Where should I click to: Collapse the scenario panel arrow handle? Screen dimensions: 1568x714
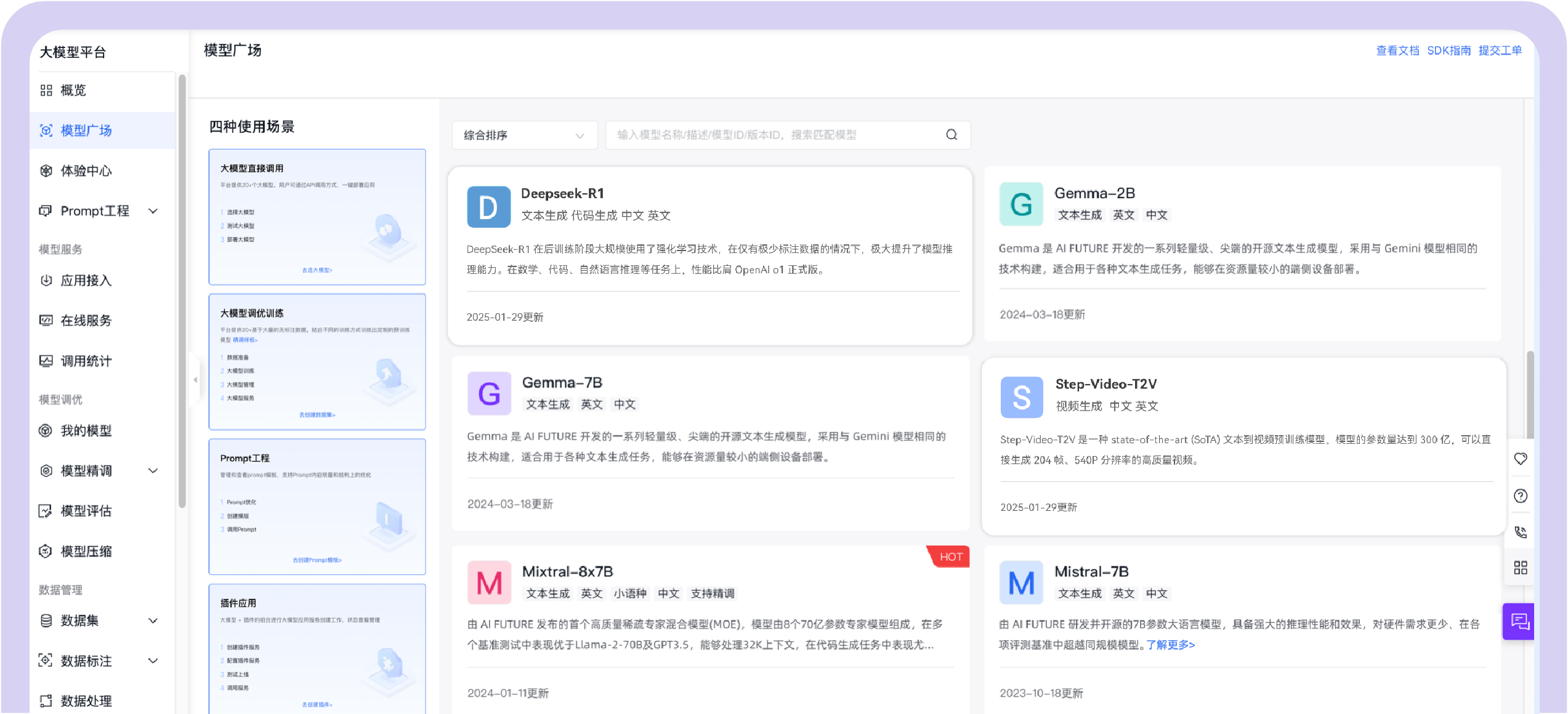tap(195, 380)
